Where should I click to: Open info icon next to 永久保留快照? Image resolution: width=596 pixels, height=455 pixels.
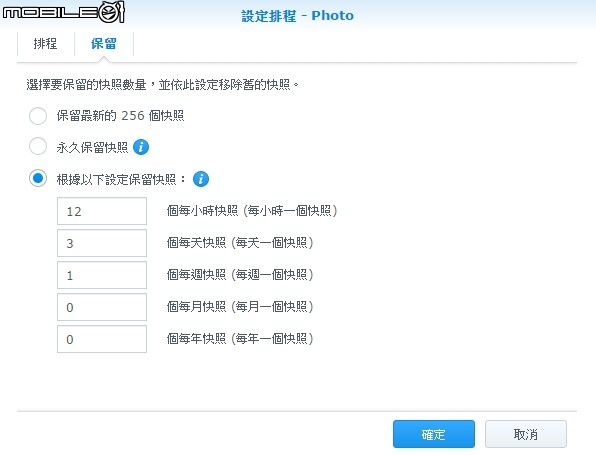(x=141, y=147)
